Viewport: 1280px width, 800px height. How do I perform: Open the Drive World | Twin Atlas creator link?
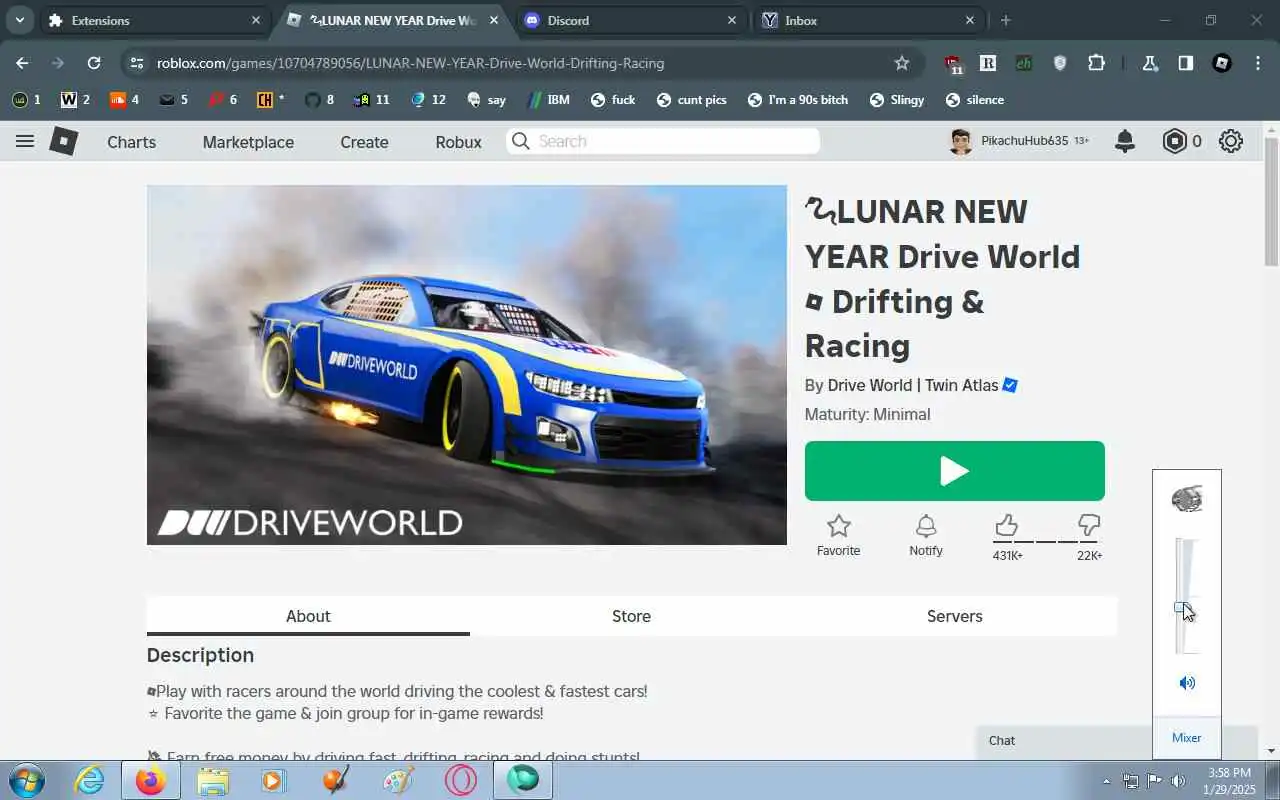pyautogui.click(x=913, y=385)
